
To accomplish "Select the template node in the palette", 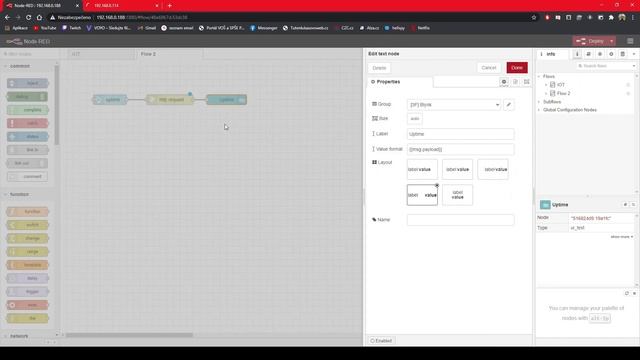I will (x=28, y=265).
